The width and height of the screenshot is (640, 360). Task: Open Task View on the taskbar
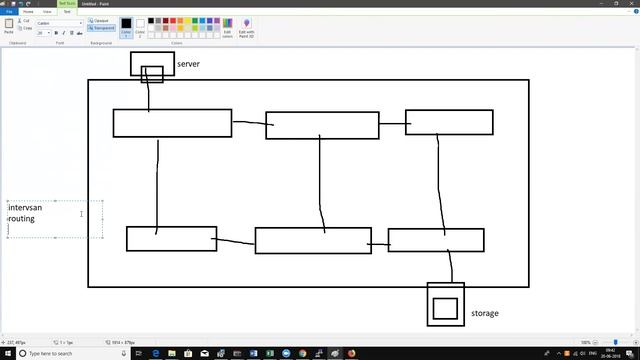[138, 353]
